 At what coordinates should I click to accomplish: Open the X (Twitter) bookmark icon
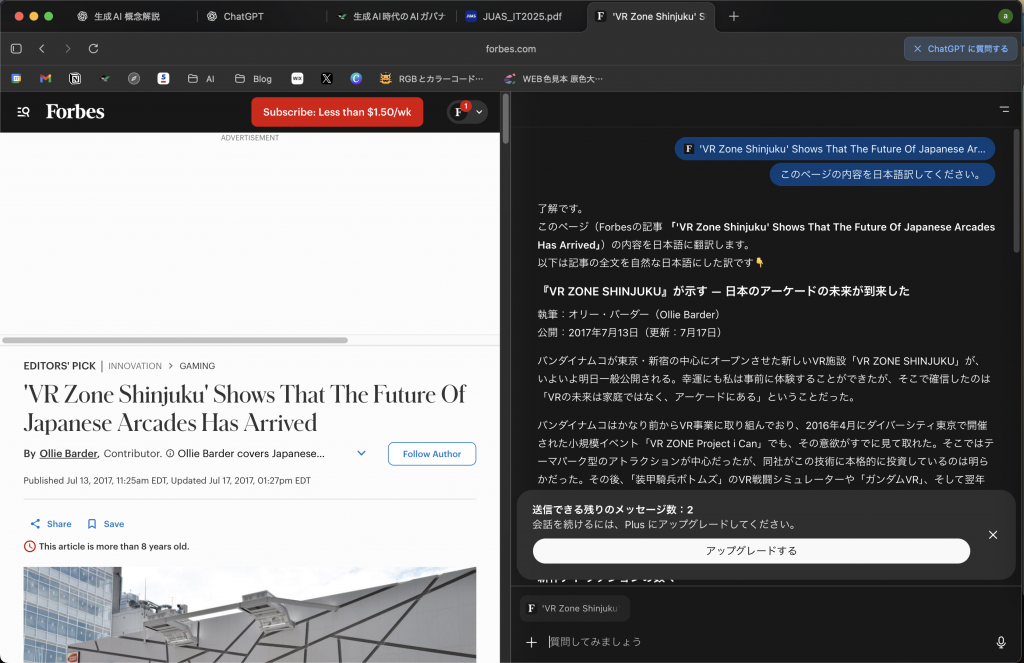(x=326, y=78)
